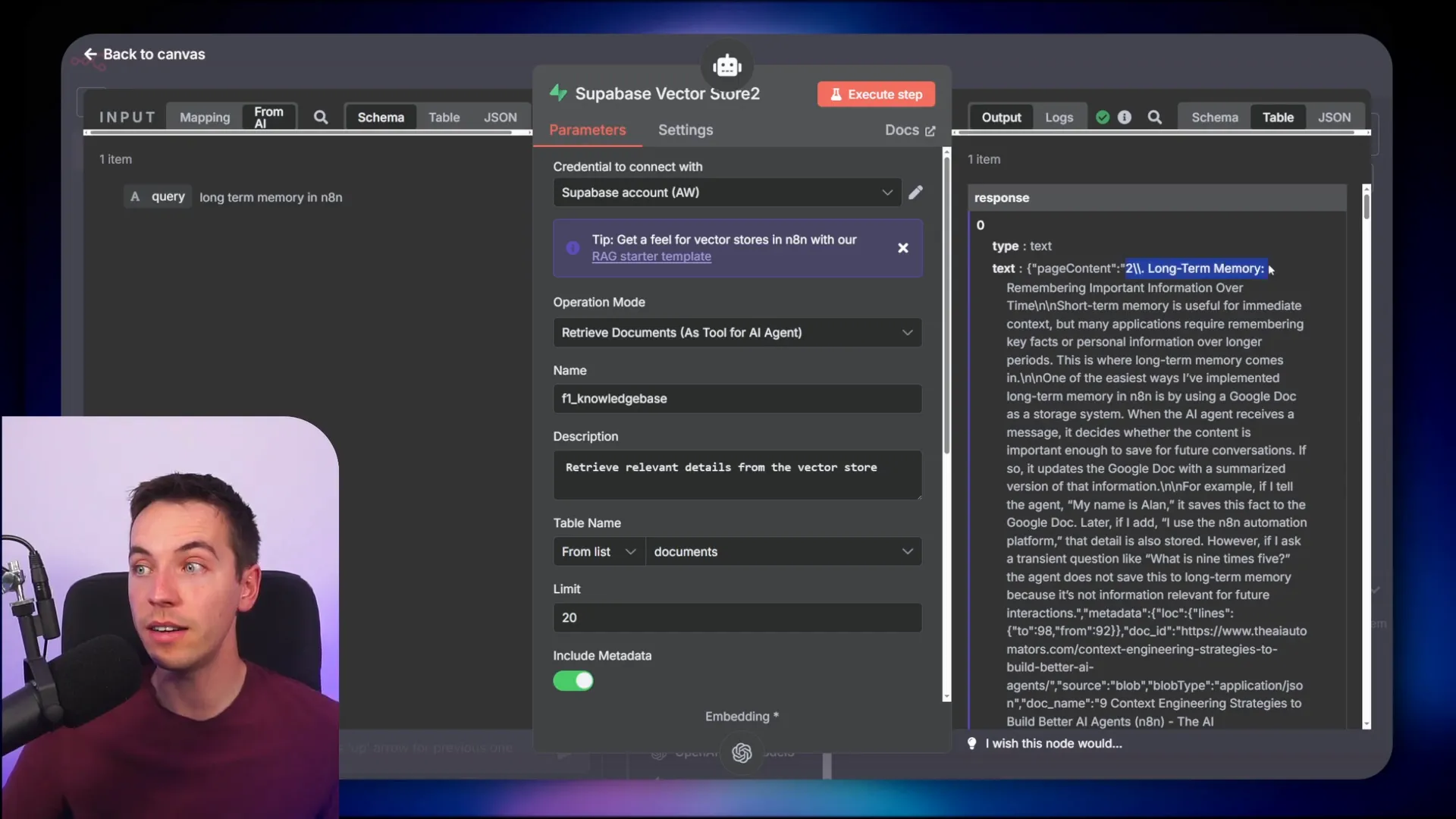Image resolution: width=1456 pixels, height=819 pixels.
Task: Click the tip info icon
Action: 573,248
